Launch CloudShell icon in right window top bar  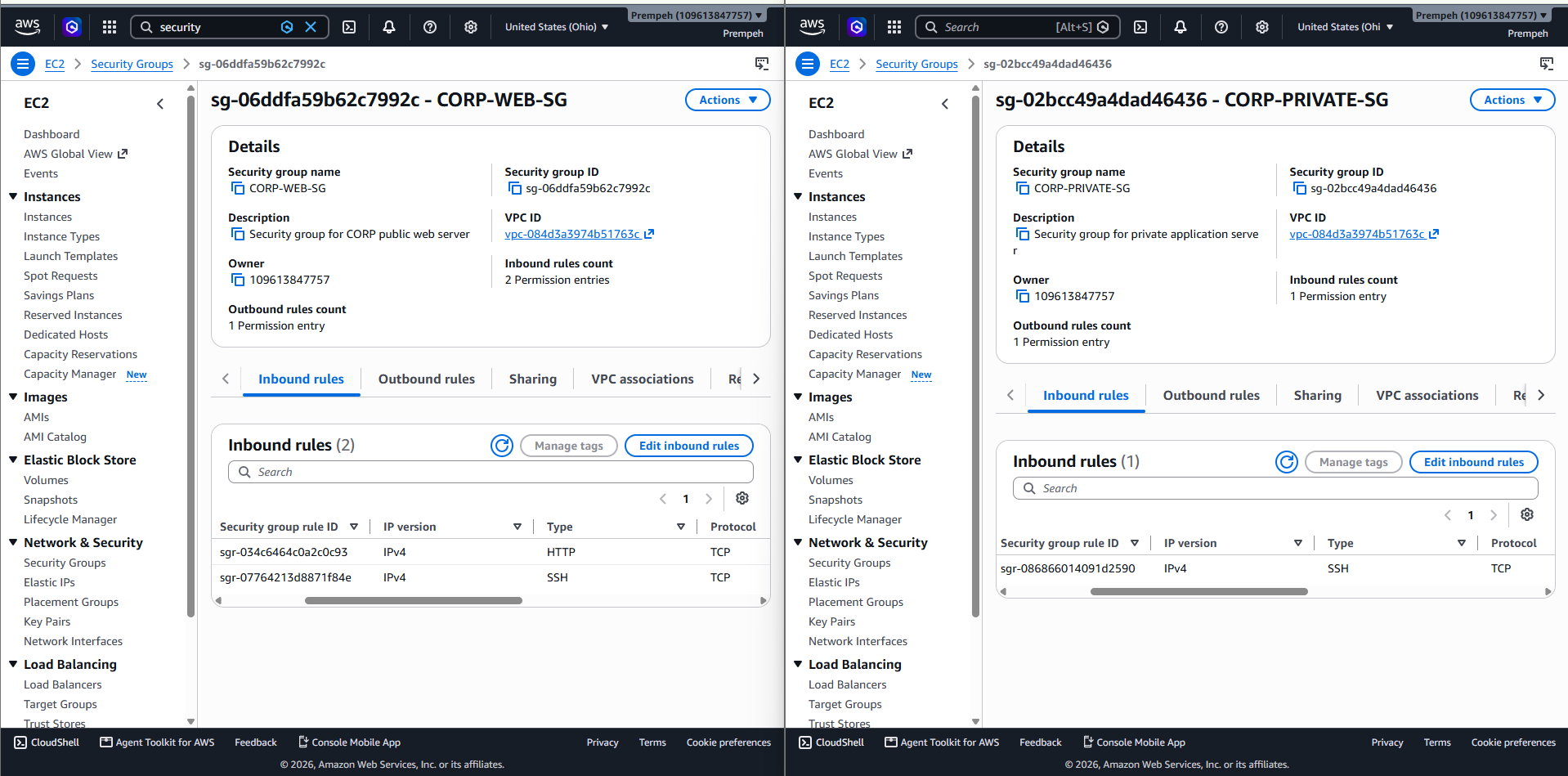(x=1140, y=27)
